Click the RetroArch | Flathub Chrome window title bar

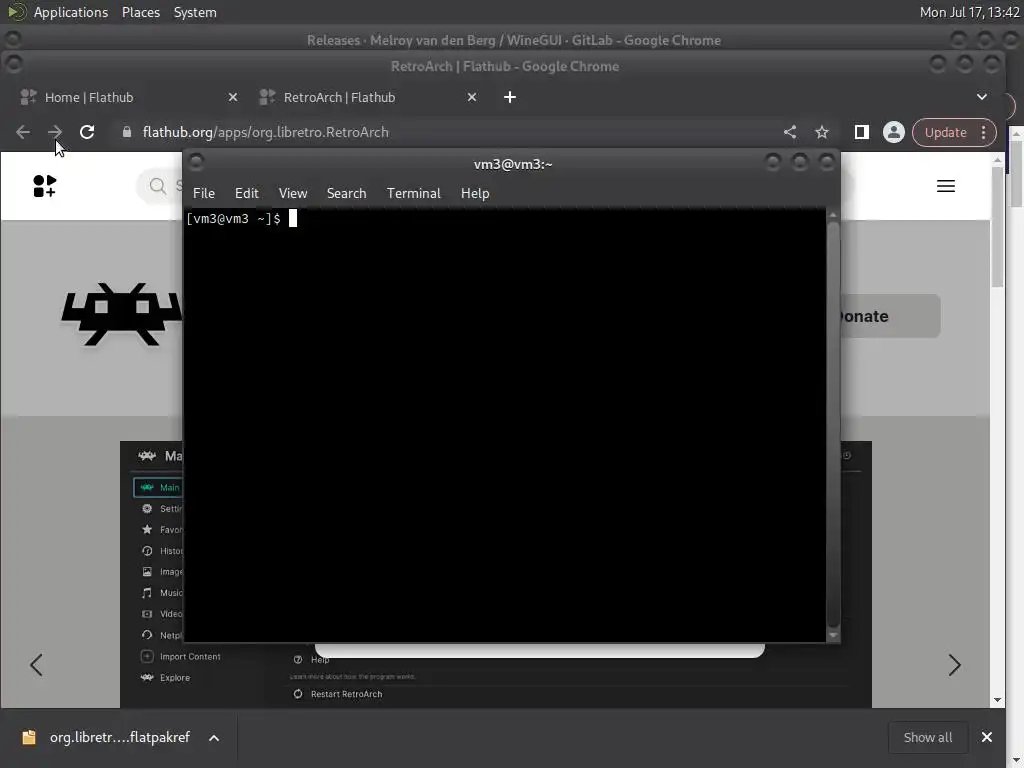[504, 66]
